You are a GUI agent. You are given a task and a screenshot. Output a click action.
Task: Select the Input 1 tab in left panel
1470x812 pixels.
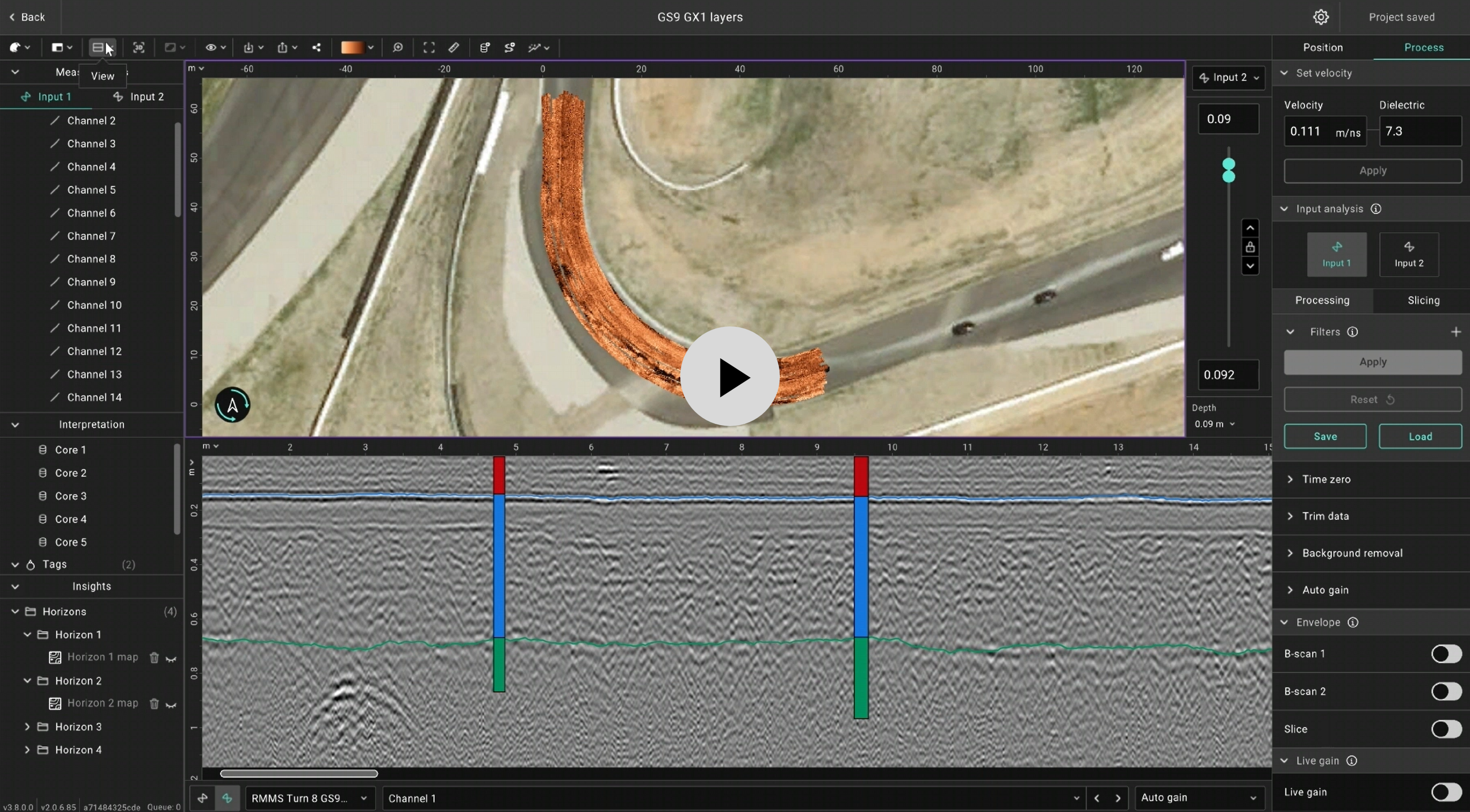click(46, 97)
